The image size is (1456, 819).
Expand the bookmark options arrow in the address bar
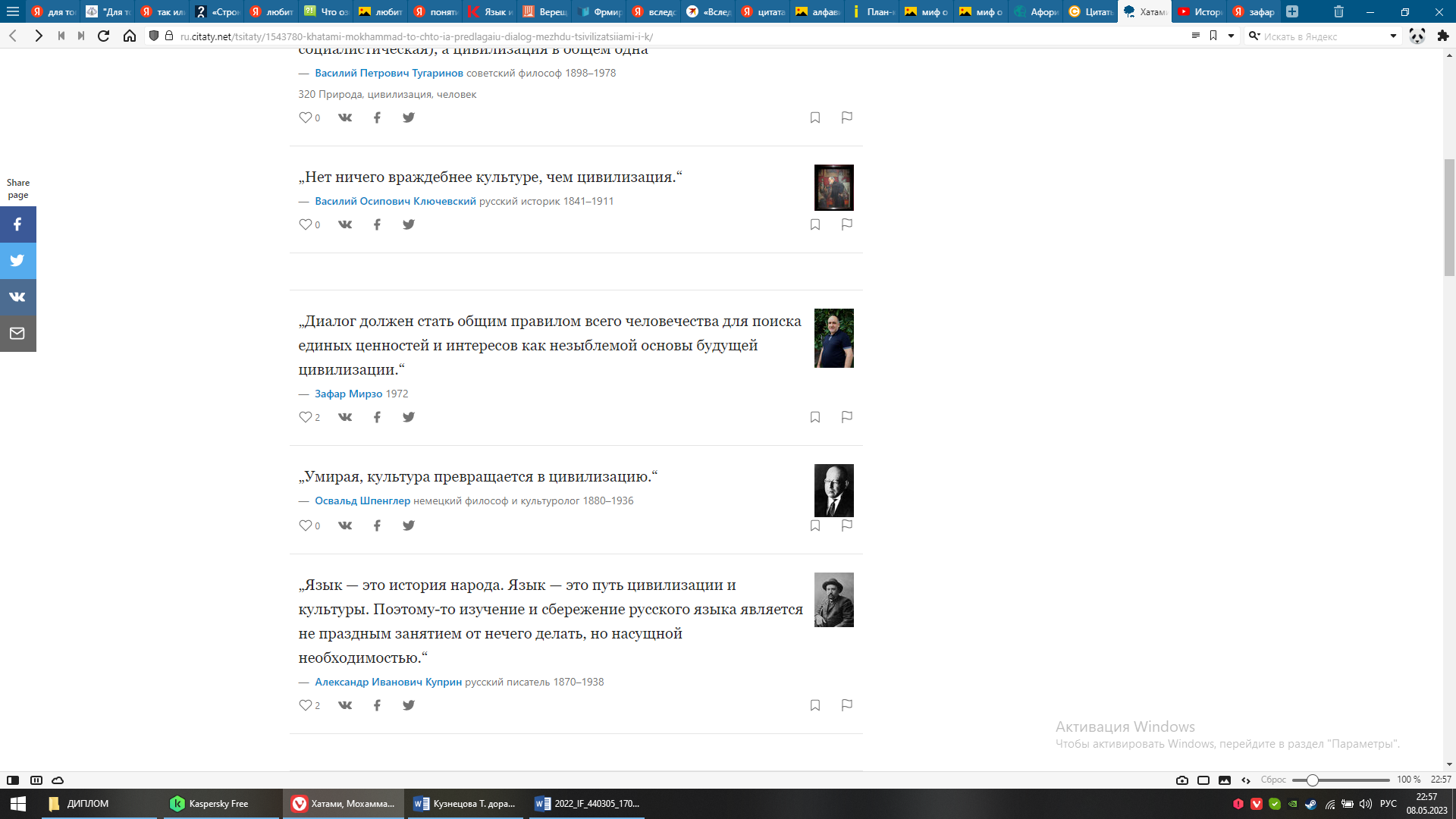1231,36
